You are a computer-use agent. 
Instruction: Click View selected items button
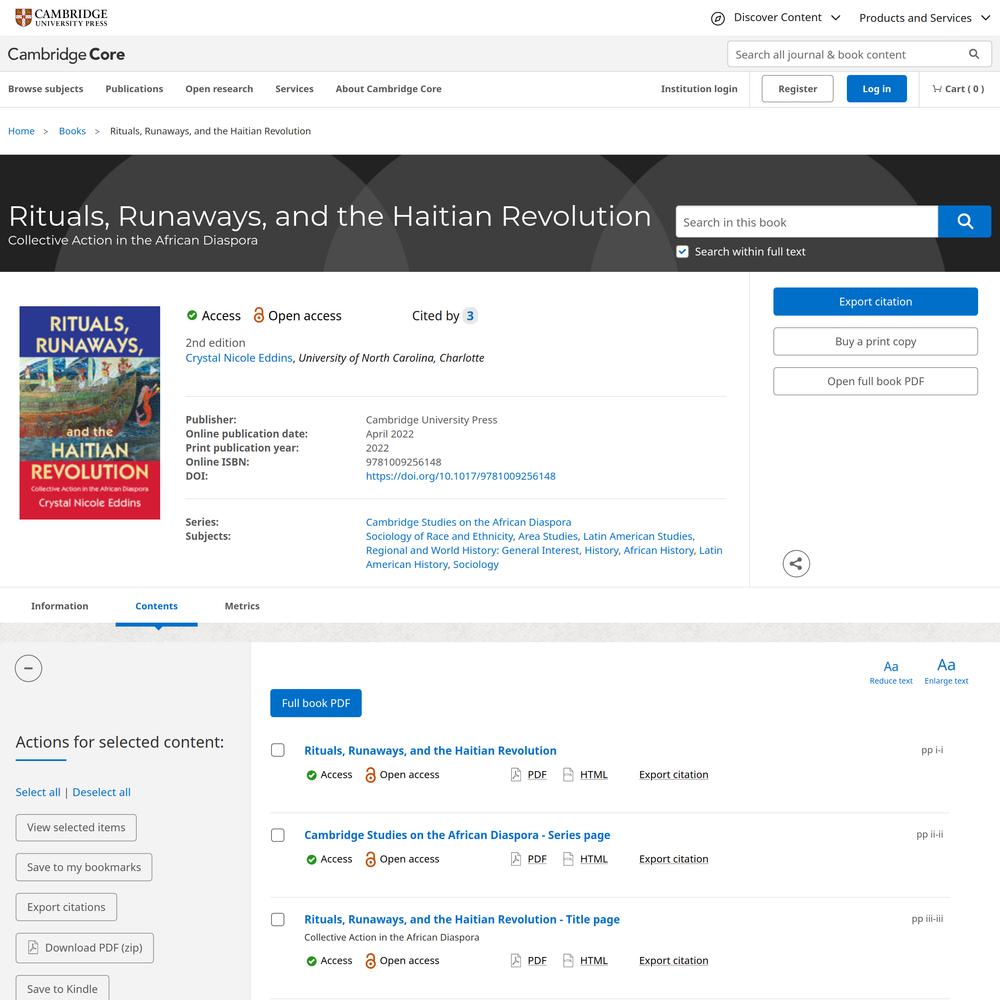76,827
